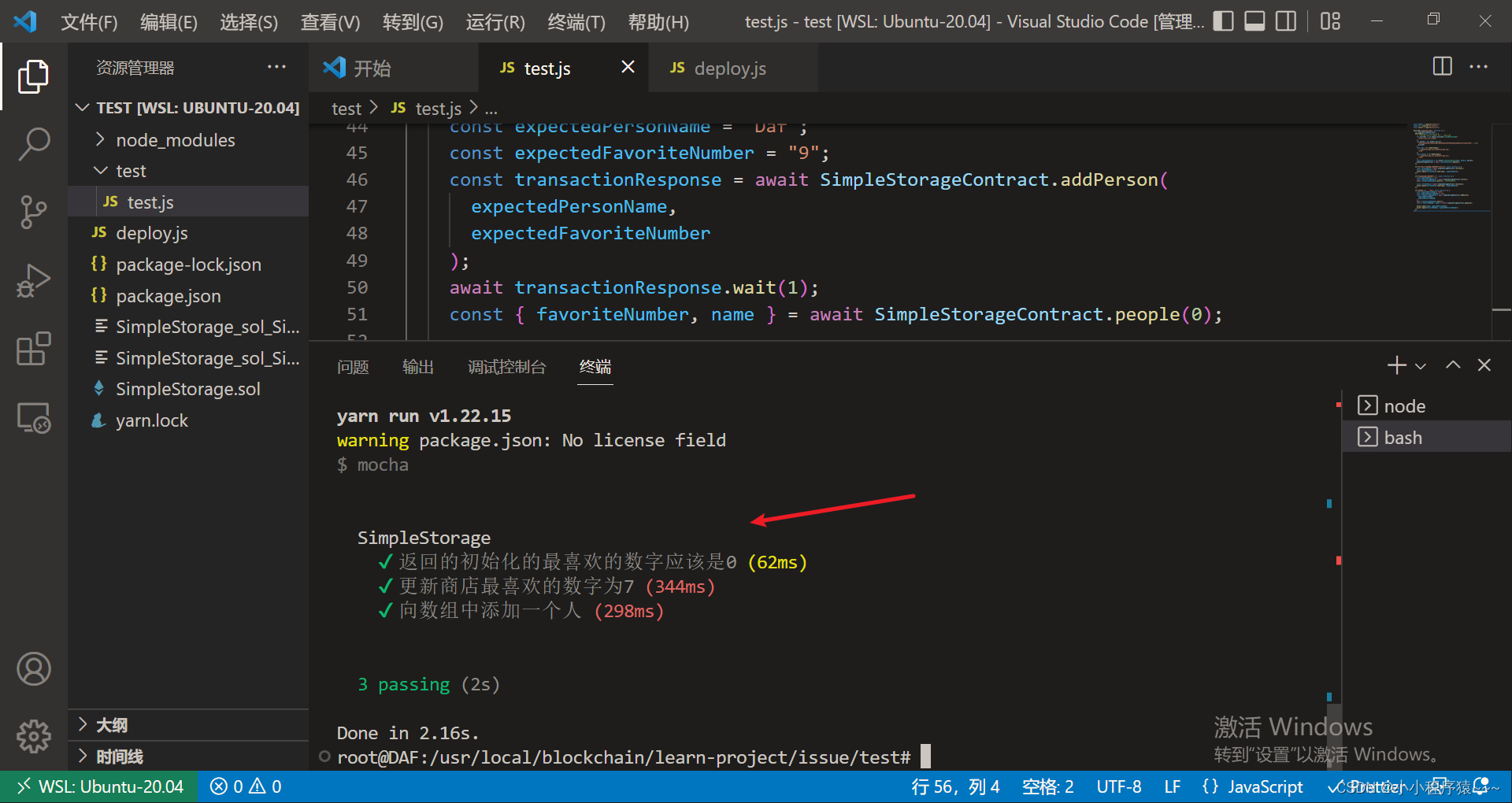Change file encoding UTF-8
The width and height of the screenshot is (1512, 803).
click(x=1119, y=786)
